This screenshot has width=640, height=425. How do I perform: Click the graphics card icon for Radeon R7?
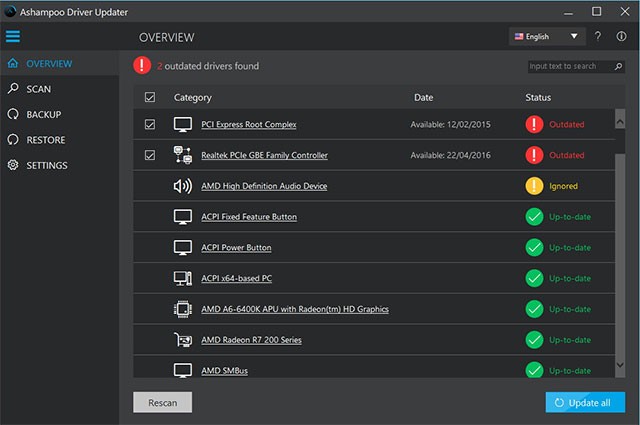click(x=183, y=340)
